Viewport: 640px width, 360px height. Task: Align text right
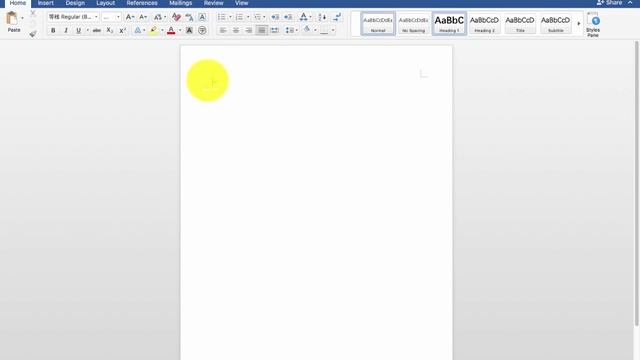click(x=249, y=31)
